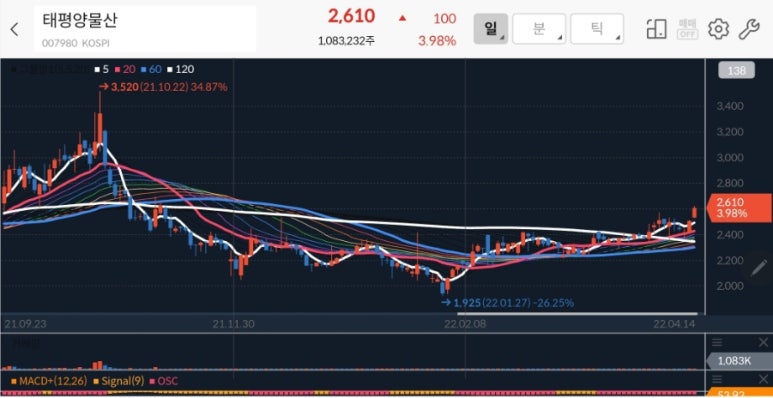Viewport: 773px width, 398px height.
Task: Click the 007980 KOSPI stock code
Action: click(75, 43)
